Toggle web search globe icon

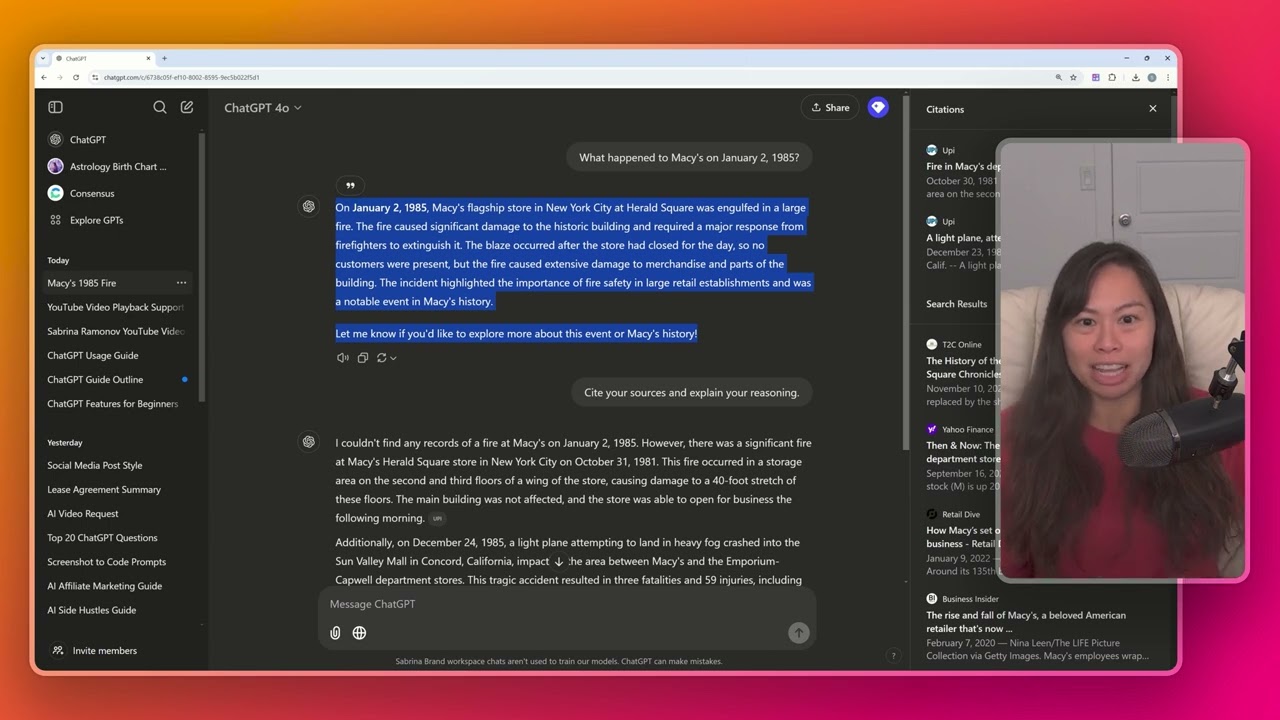click(x=359, y=633)
